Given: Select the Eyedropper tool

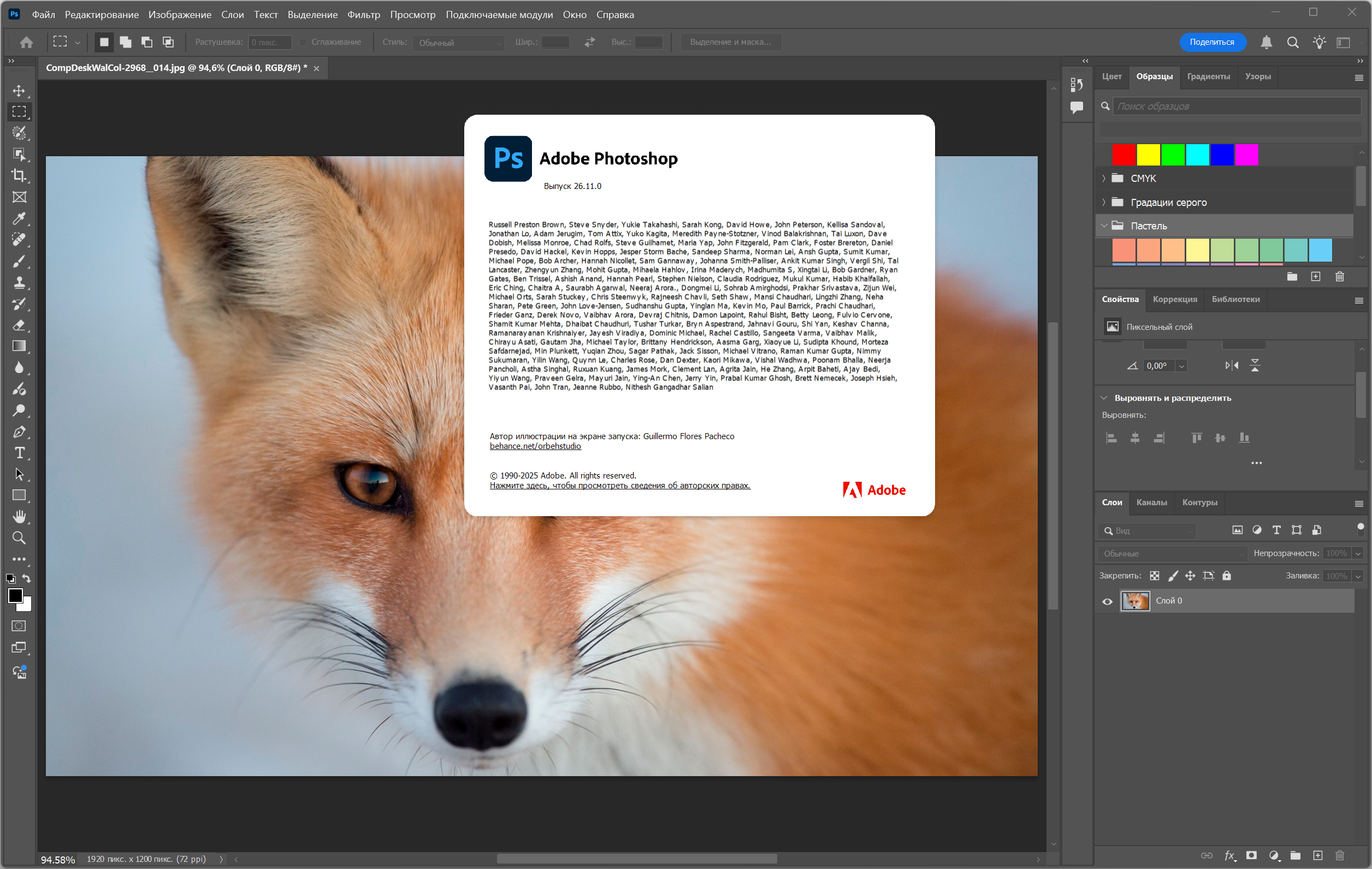Looking at the screenshot, I should [19, 219].
